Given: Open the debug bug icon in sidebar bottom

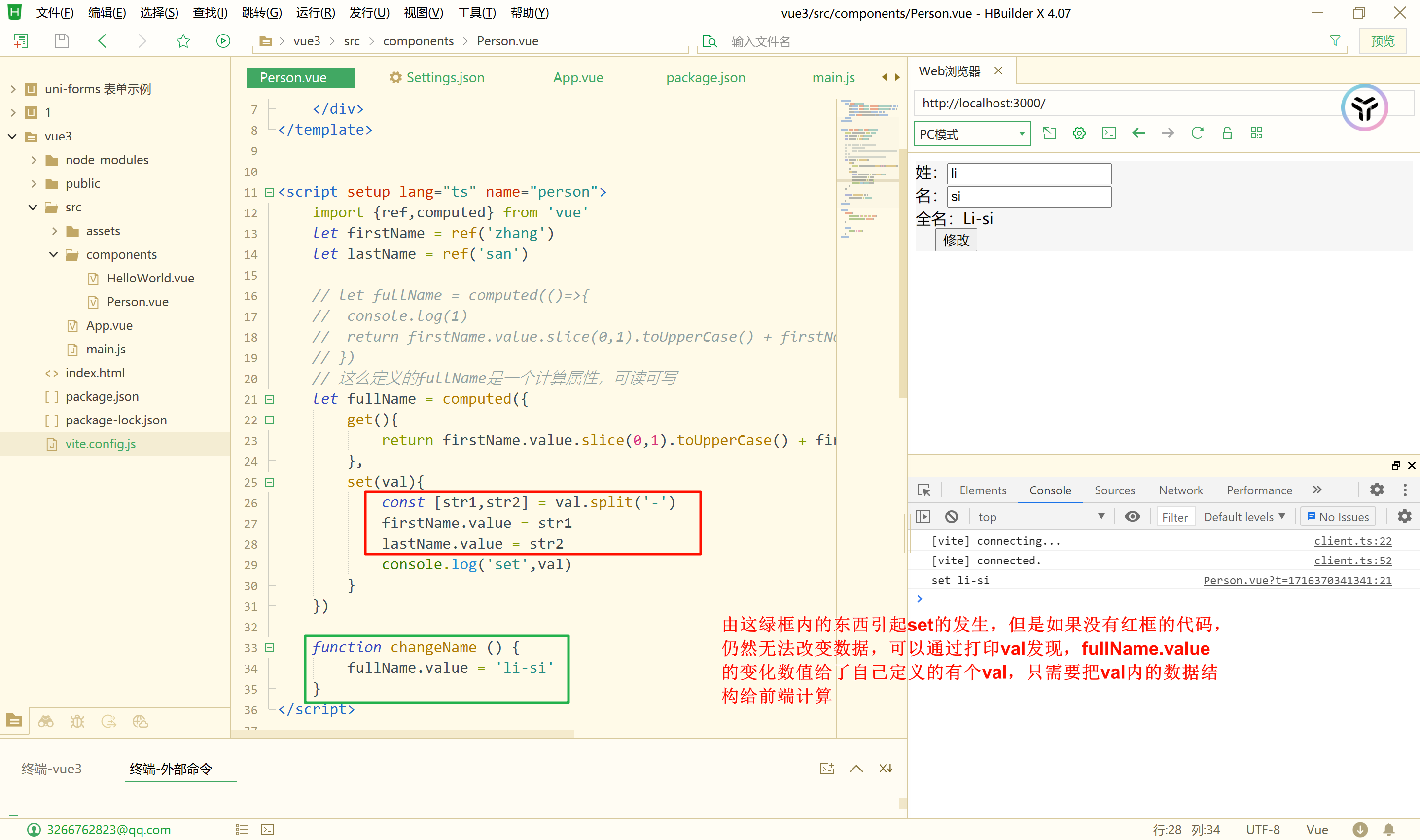Looking at the screenshot, I should (77, 721).
